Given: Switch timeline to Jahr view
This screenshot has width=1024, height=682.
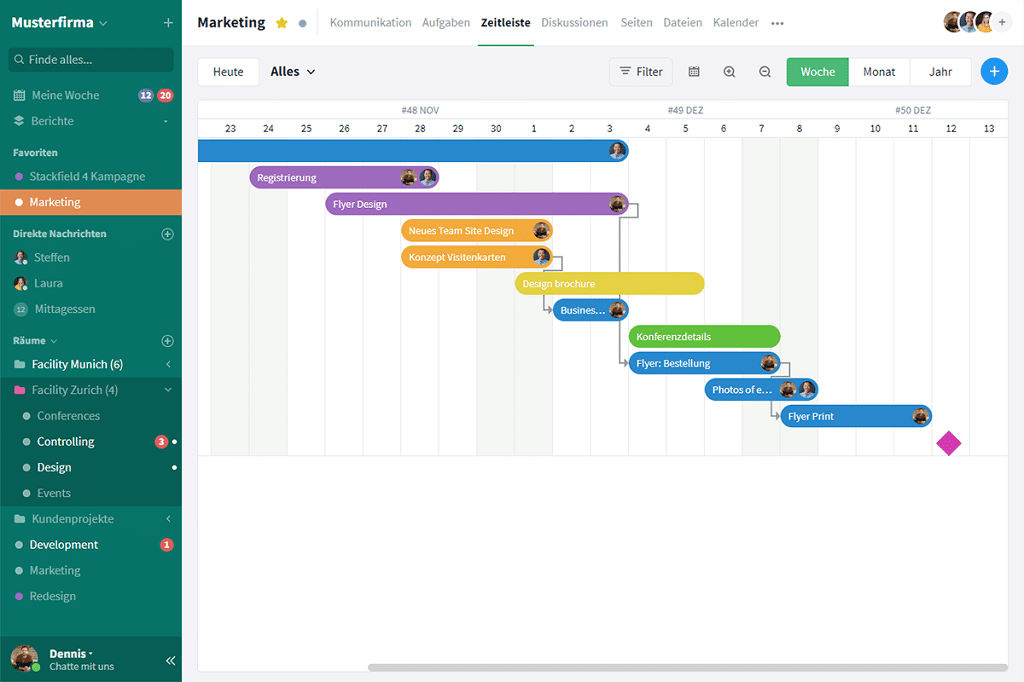Looking at the screenshot, I should pyautogui.click(x=940, y=72).
